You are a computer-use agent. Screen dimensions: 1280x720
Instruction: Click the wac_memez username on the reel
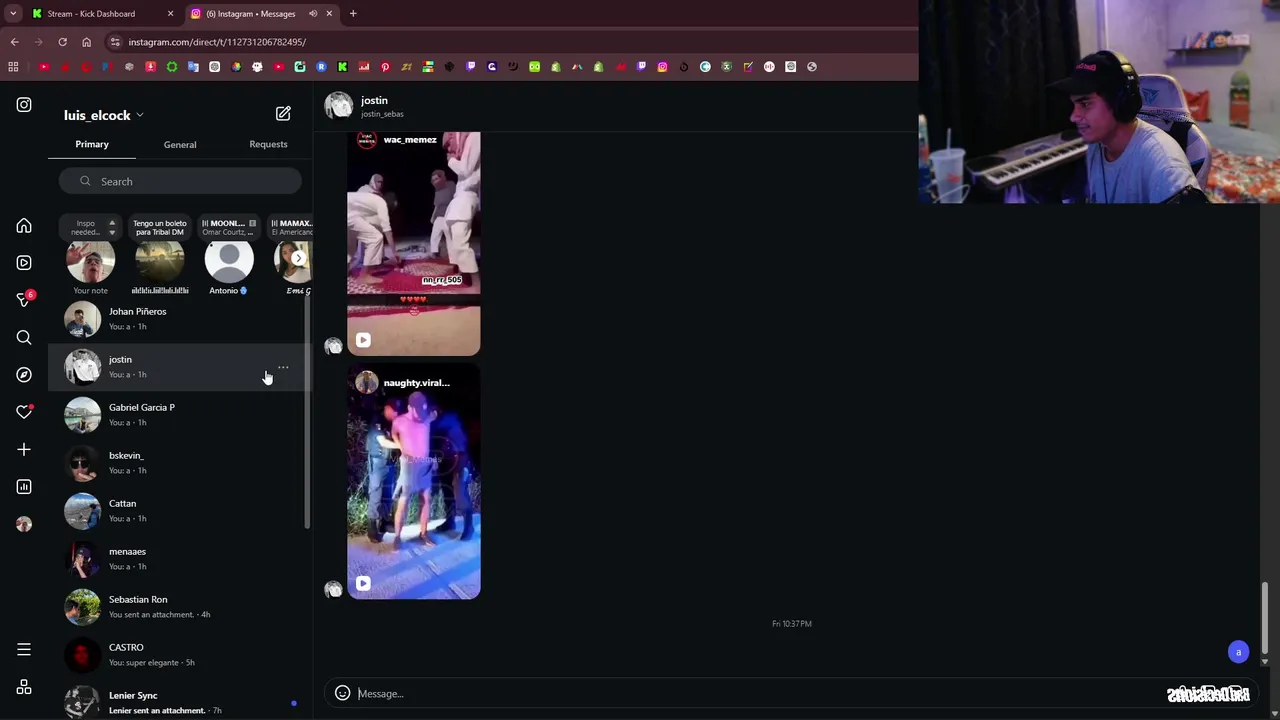click(x=410, y=140)
